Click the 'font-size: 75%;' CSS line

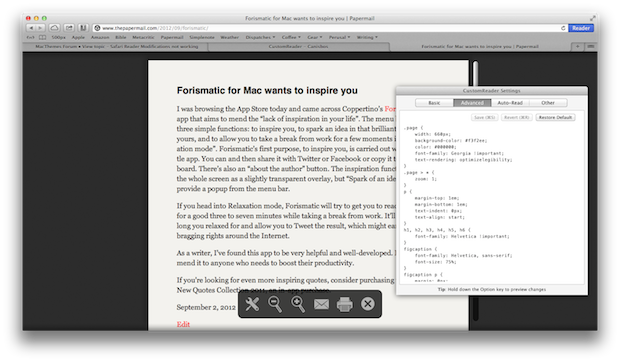(x=435, y=262)
